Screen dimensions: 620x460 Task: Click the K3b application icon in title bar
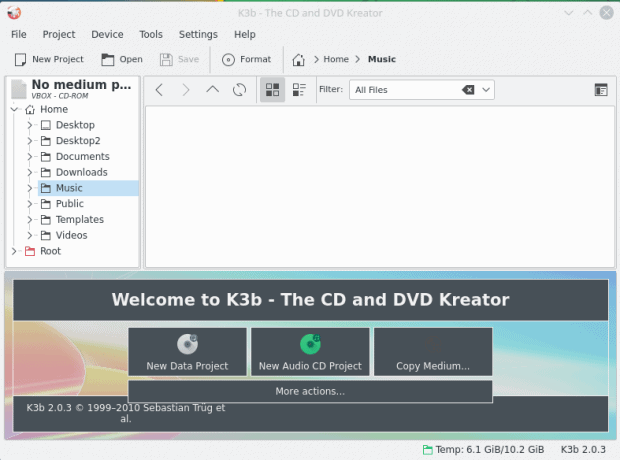pyautogui.click(x=14, y=13)
